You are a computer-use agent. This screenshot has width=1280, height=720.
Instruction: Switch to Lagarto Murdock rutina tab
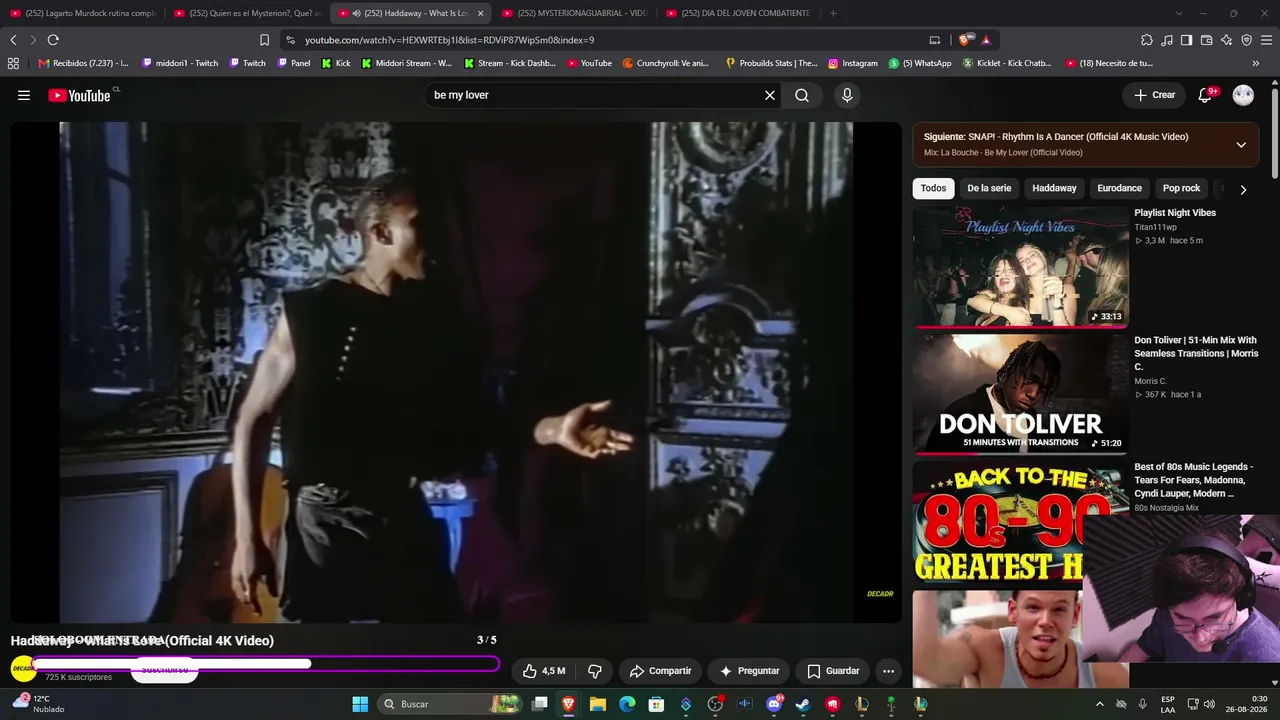84,13
